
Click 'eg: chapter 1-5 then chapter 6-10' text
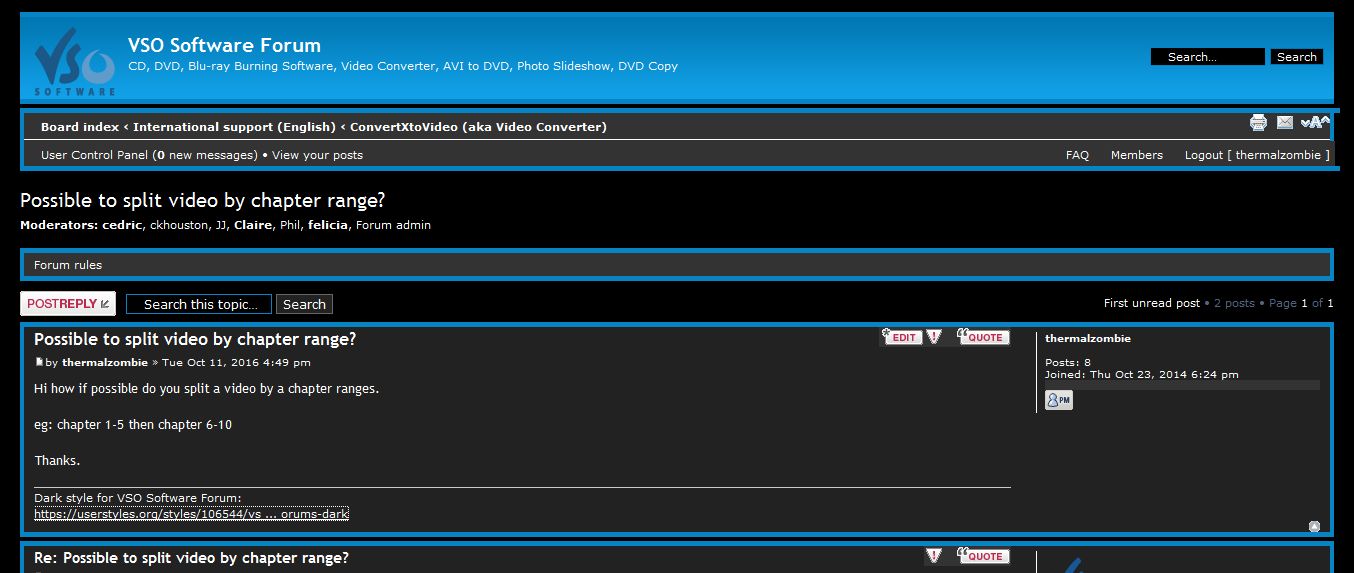tap(133, 424)
